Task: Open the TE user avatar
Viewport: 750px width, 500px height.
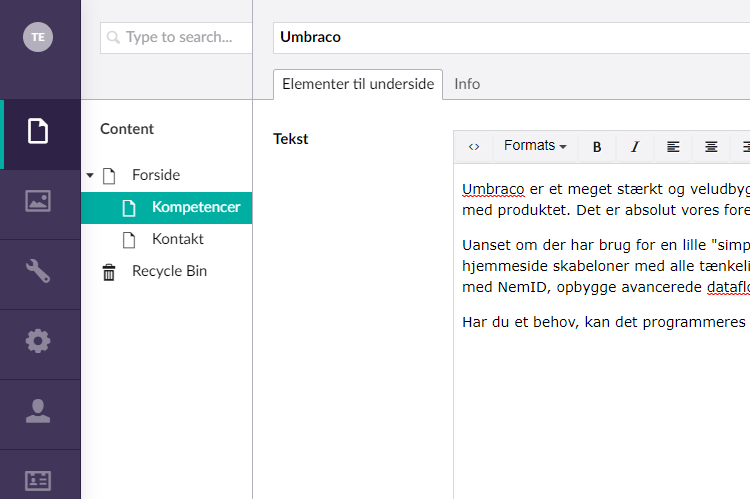Action: 38,37
